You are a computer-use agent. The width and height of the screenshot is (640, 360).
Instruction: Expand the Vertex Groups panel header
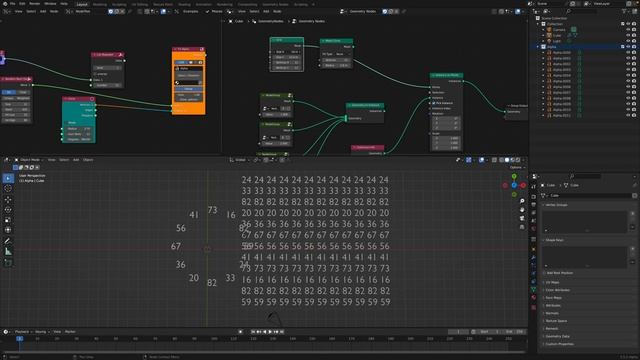(x=556, y=205)
